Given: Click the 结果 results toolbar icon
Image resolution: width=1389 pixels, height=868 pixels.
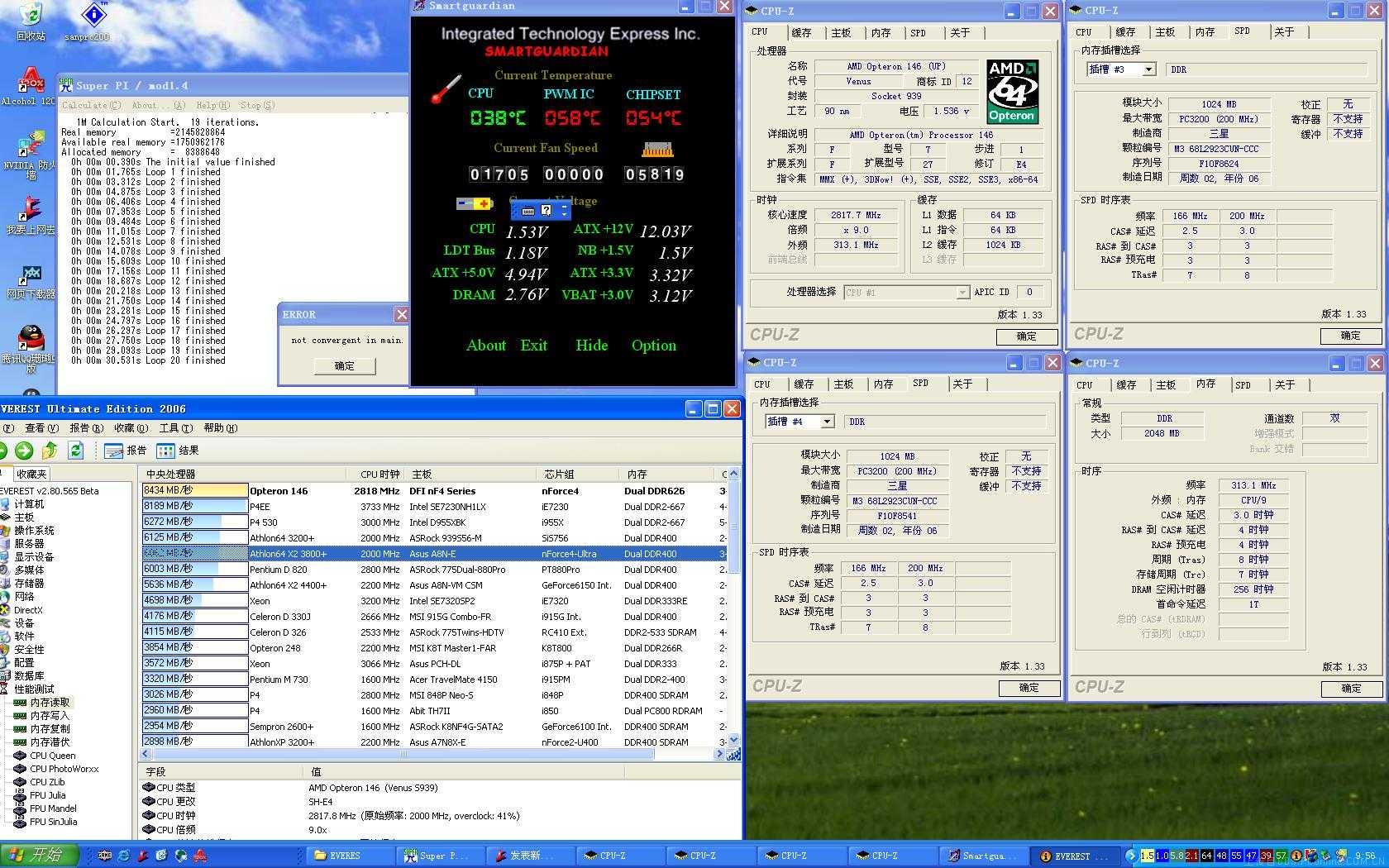Looking at the screenshot, I should coord(178,451).
